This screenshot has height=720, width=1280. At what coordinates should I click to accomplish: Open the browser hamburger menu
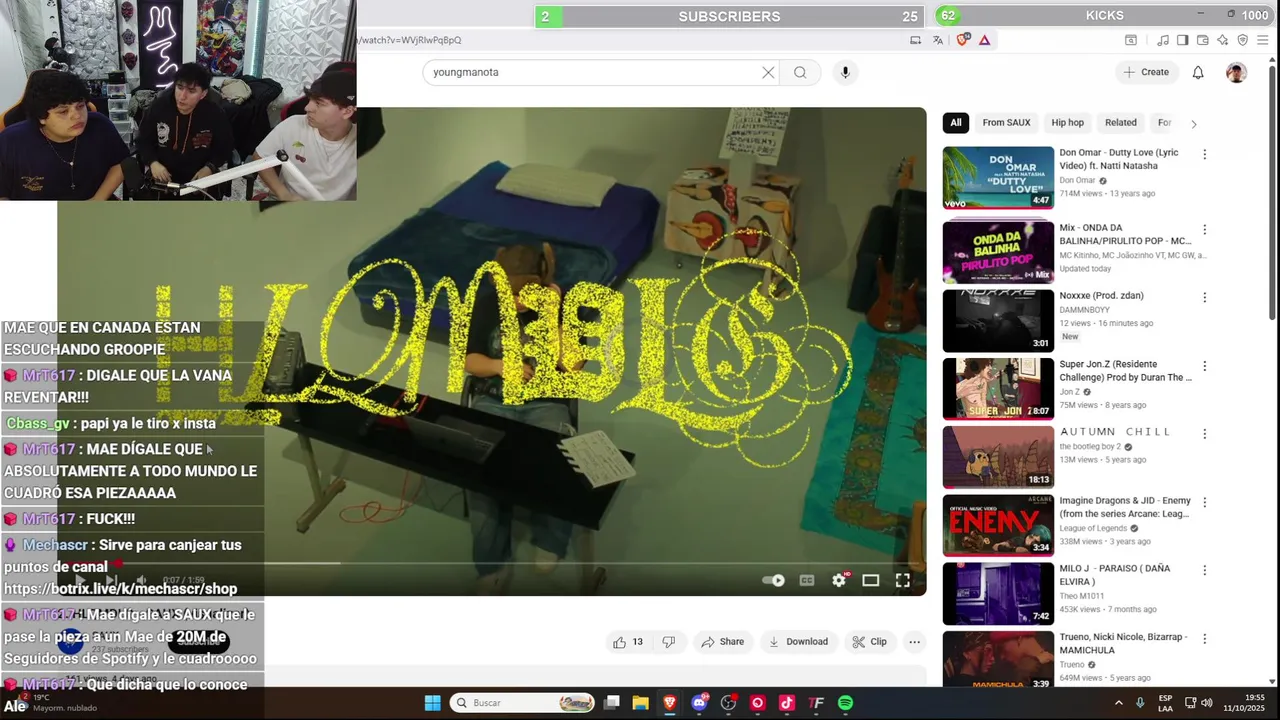1264,40
